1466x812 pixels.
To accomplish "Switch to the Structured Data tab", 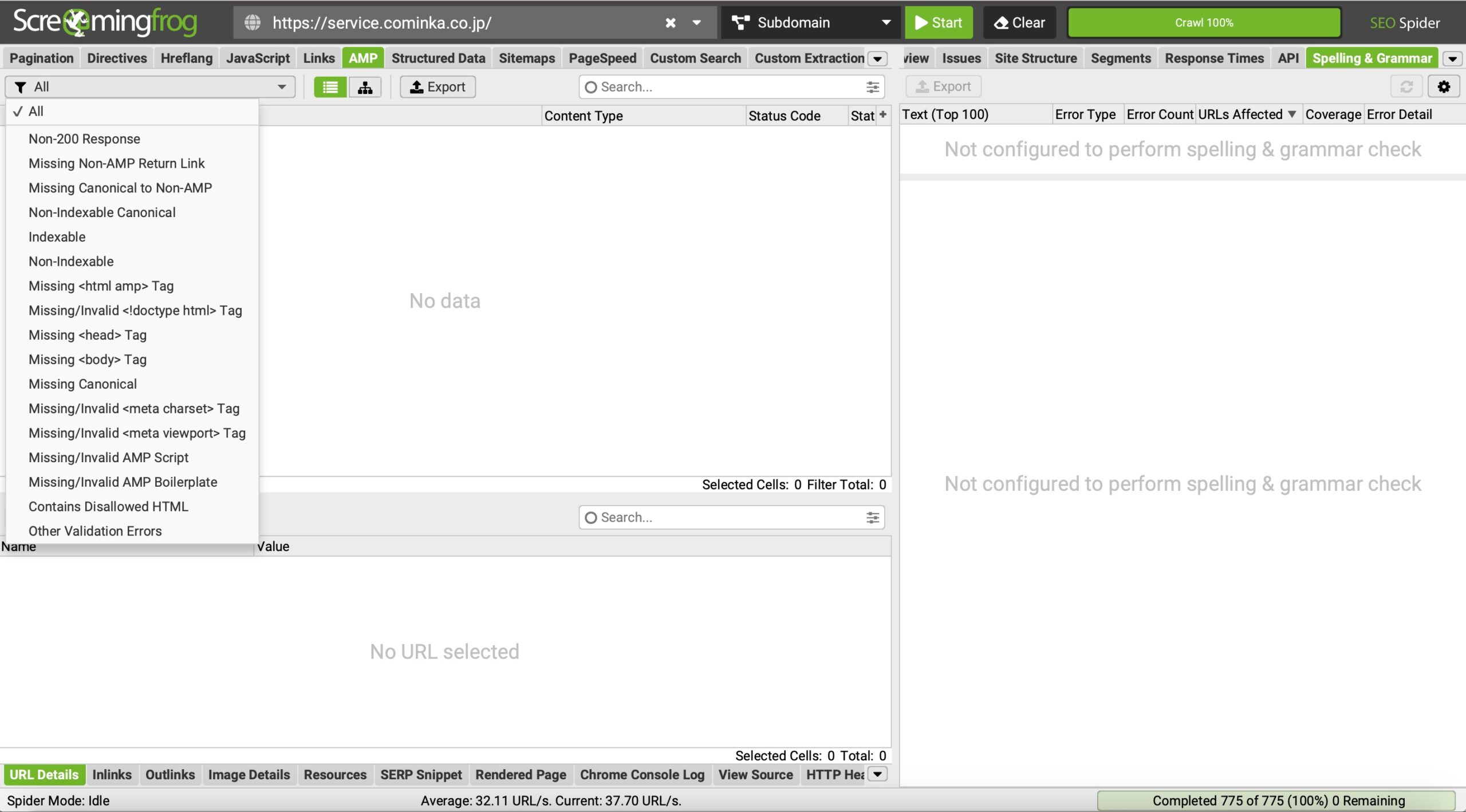I will pyautogui.click(x=438, y=58).
